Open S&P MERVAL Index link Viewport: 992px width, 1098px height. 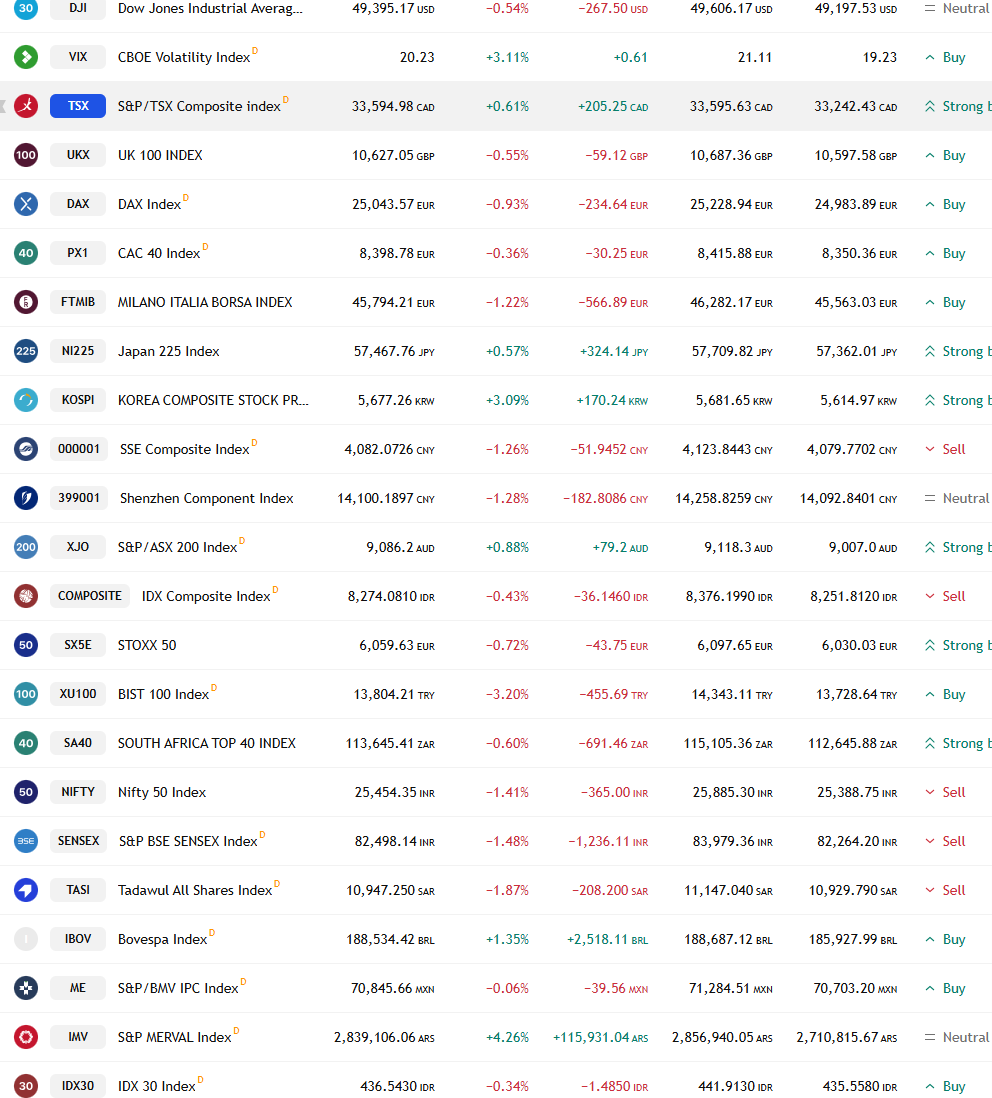174,1038
